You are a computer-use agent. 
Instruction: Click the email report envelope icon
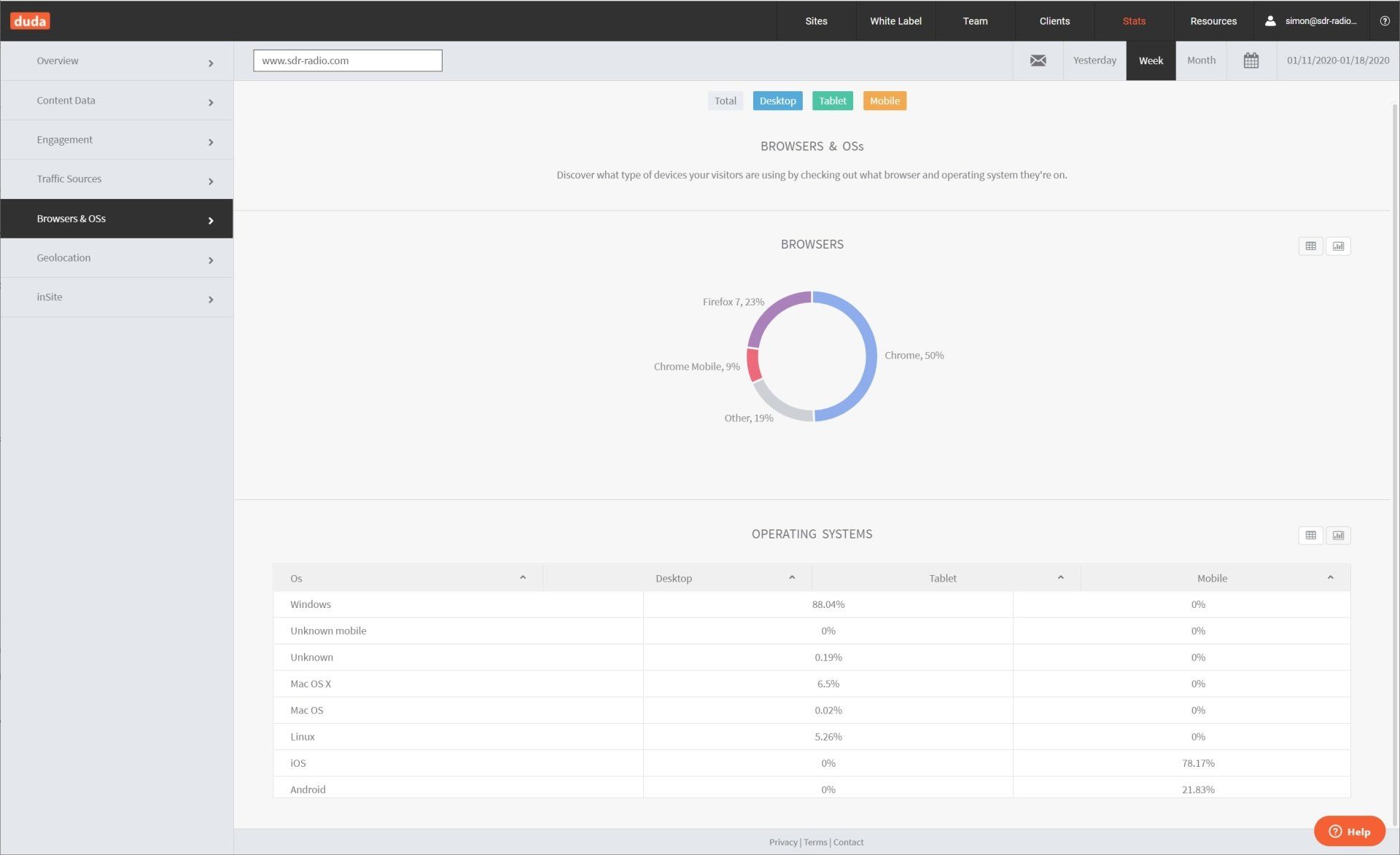(1038, 60)
